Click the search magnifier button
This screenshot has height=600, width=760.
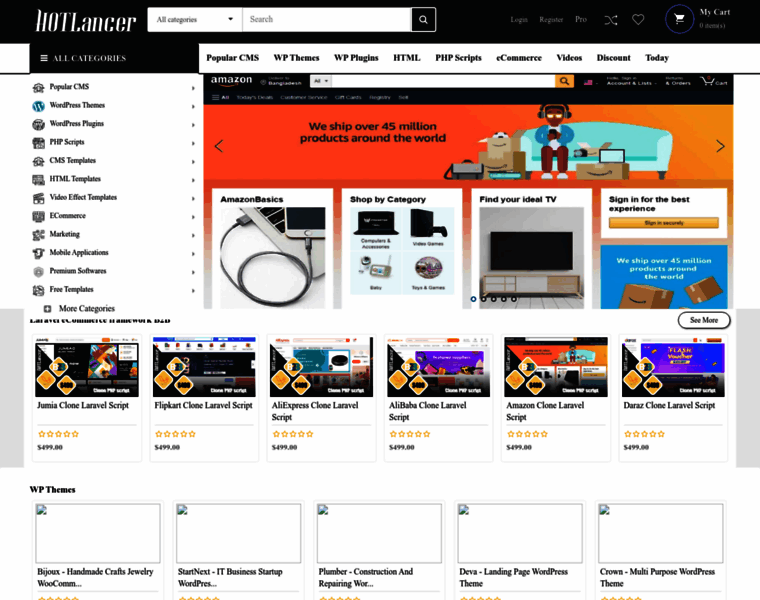click(x=423, y=19)
